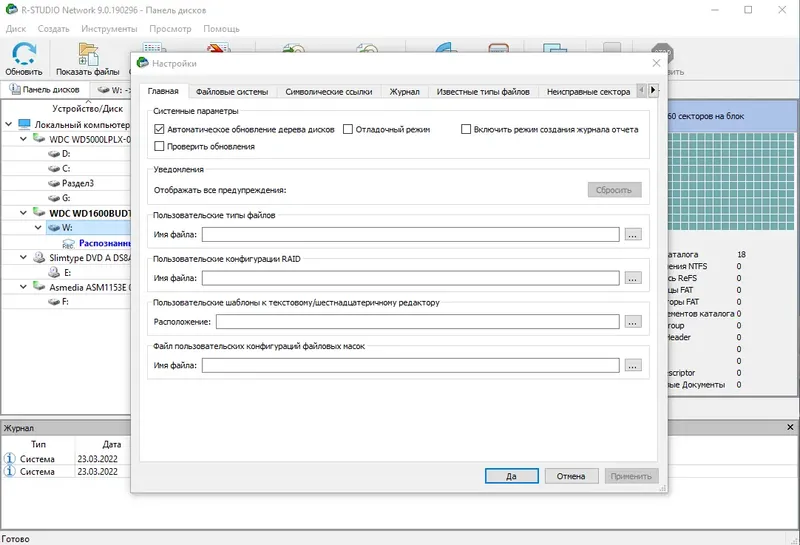Confirm settings with Да button
This screenshot has width=800, height=545.
click(511, 476)
